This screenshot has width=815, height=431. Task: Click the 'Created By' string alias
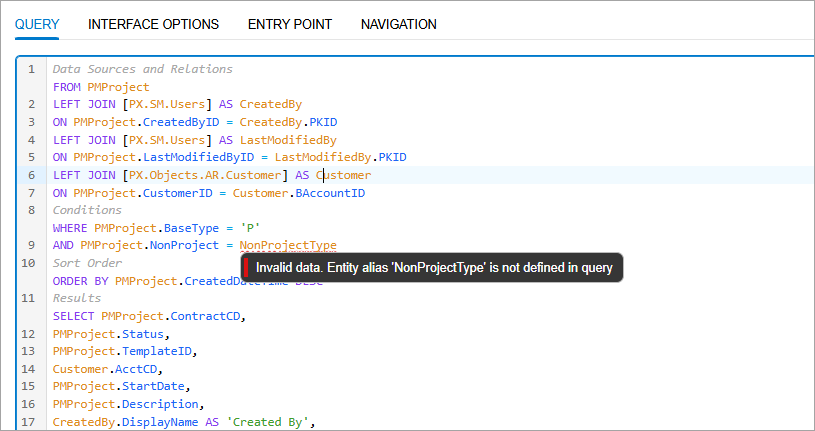point(270,422)
